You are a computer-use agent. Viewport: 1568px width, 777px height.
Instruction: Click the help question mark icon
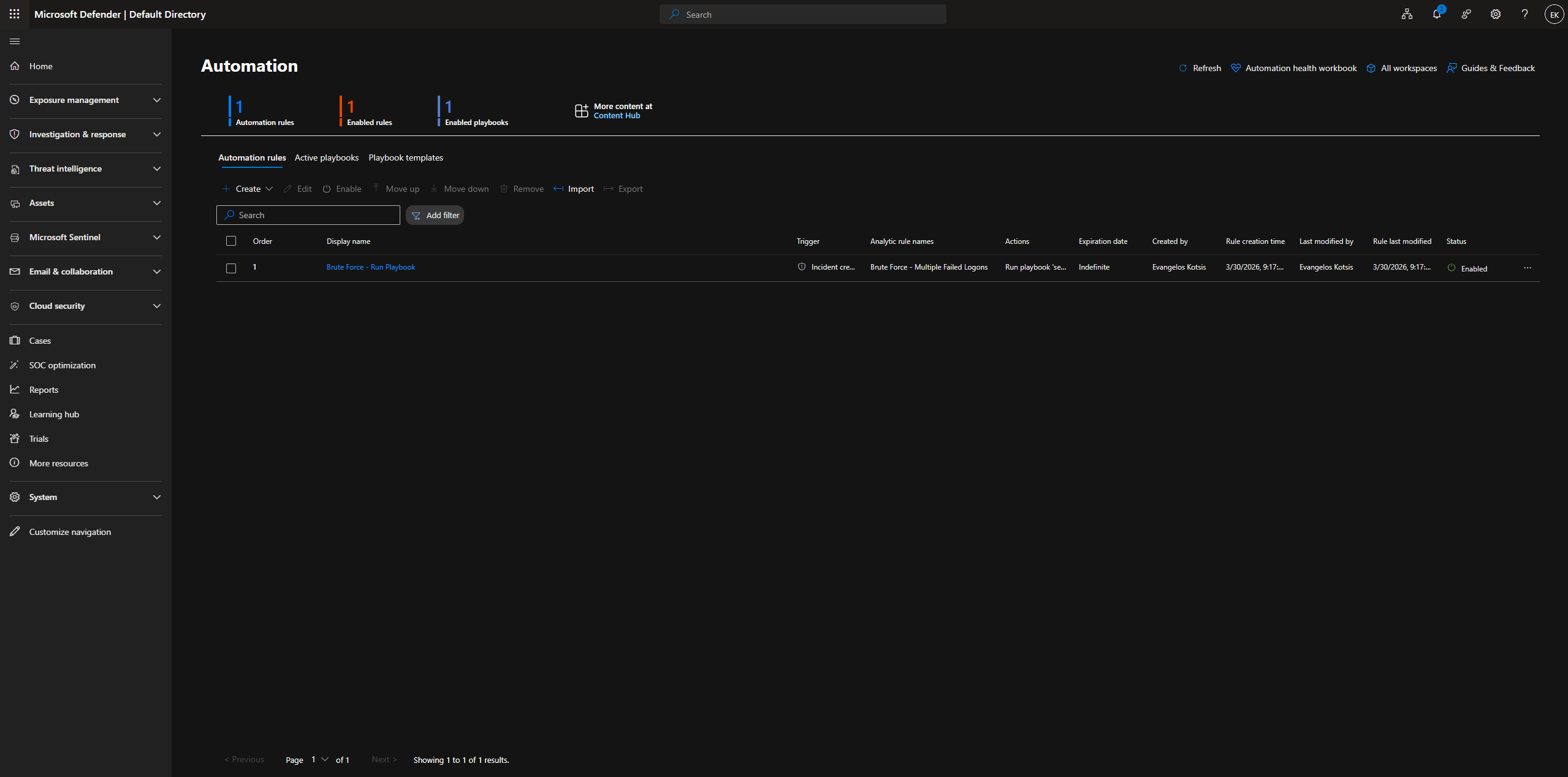1524,14
